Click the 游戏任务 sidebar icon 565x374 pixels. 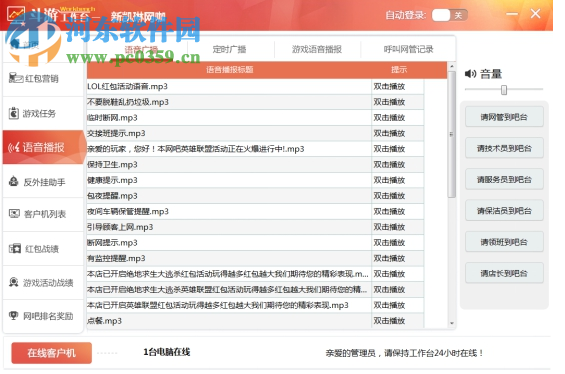tap(14, 113)
